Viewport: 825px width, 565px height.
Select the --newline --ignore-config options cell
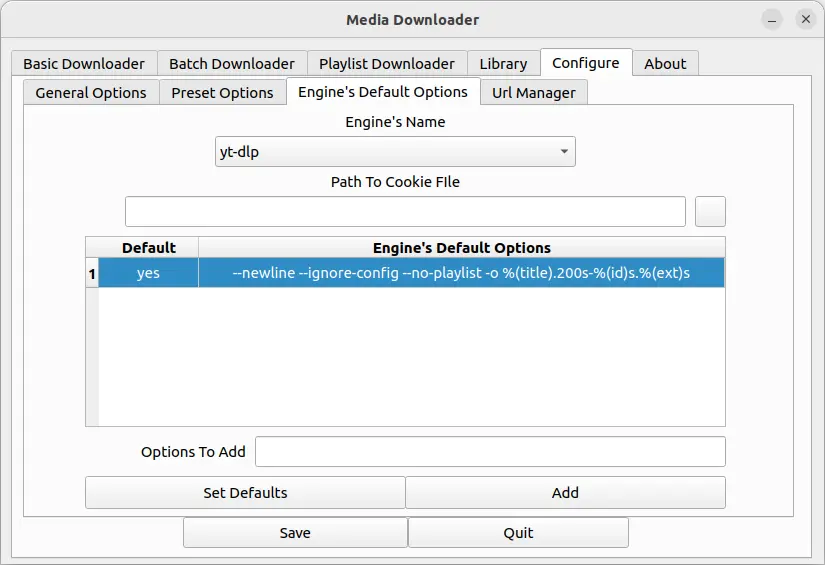(461, 273)
